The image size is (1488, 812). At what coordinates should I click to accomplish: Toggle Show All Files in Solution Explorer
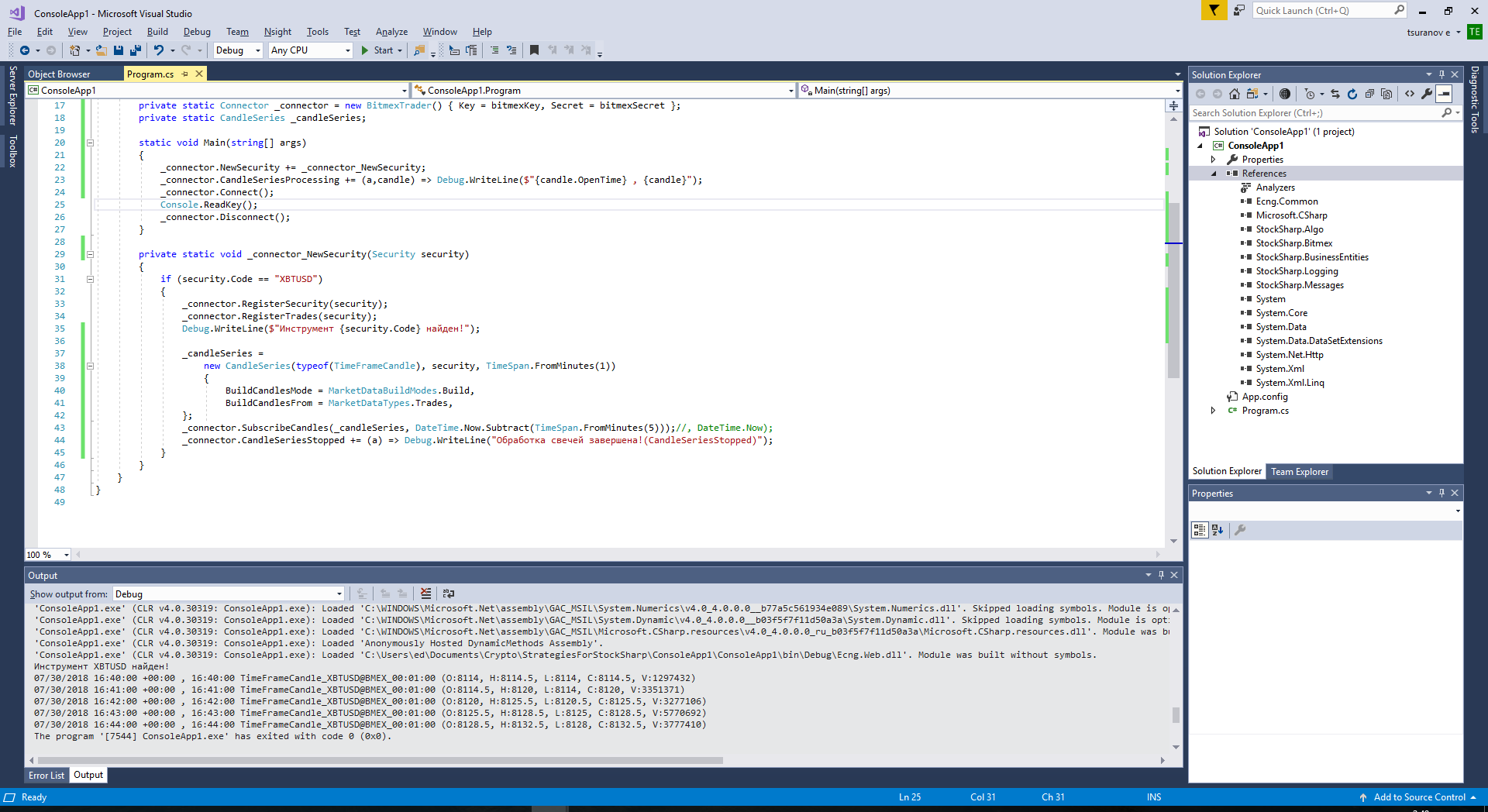tap(1386, 94)
